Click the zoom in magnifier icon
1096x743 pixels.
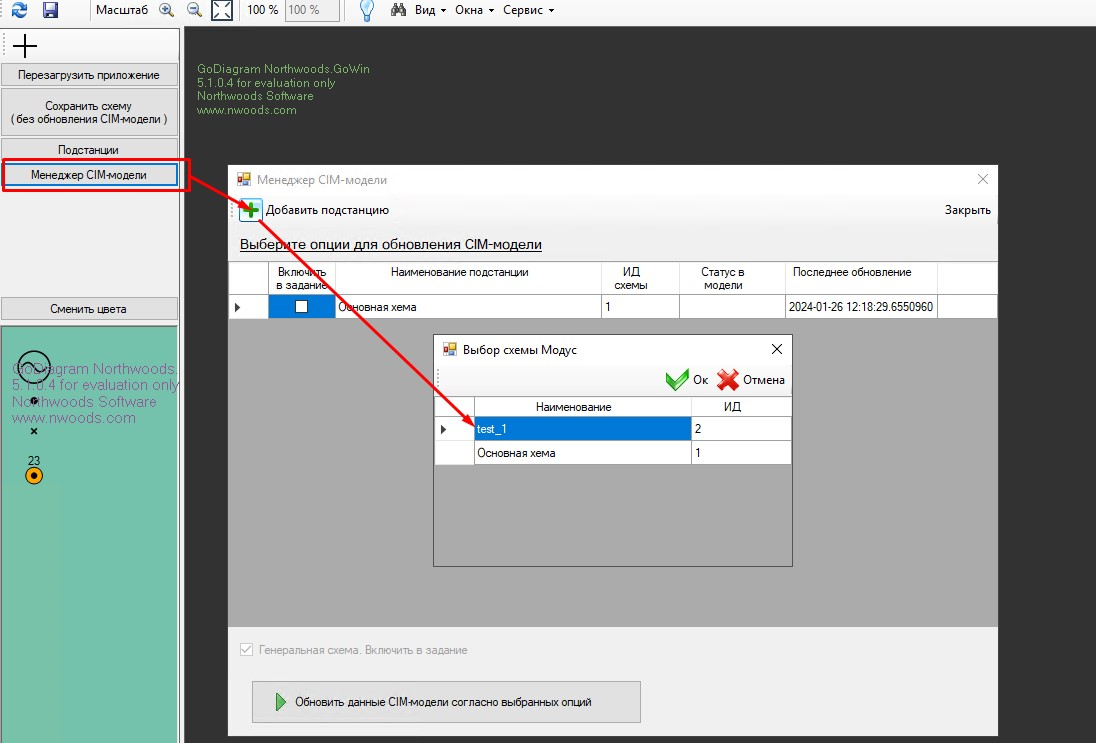pos(167,10)
